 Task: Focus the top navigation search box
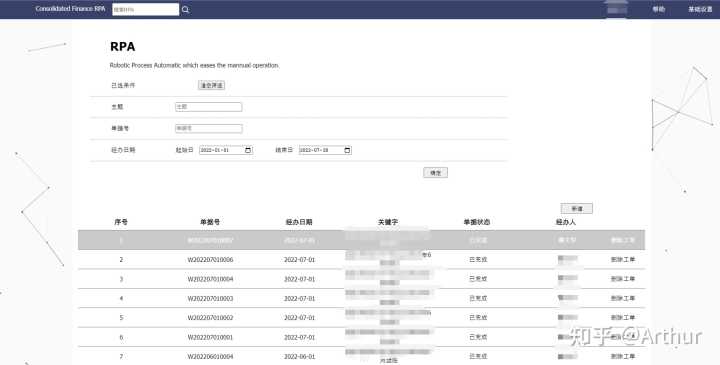coord(146,10)
